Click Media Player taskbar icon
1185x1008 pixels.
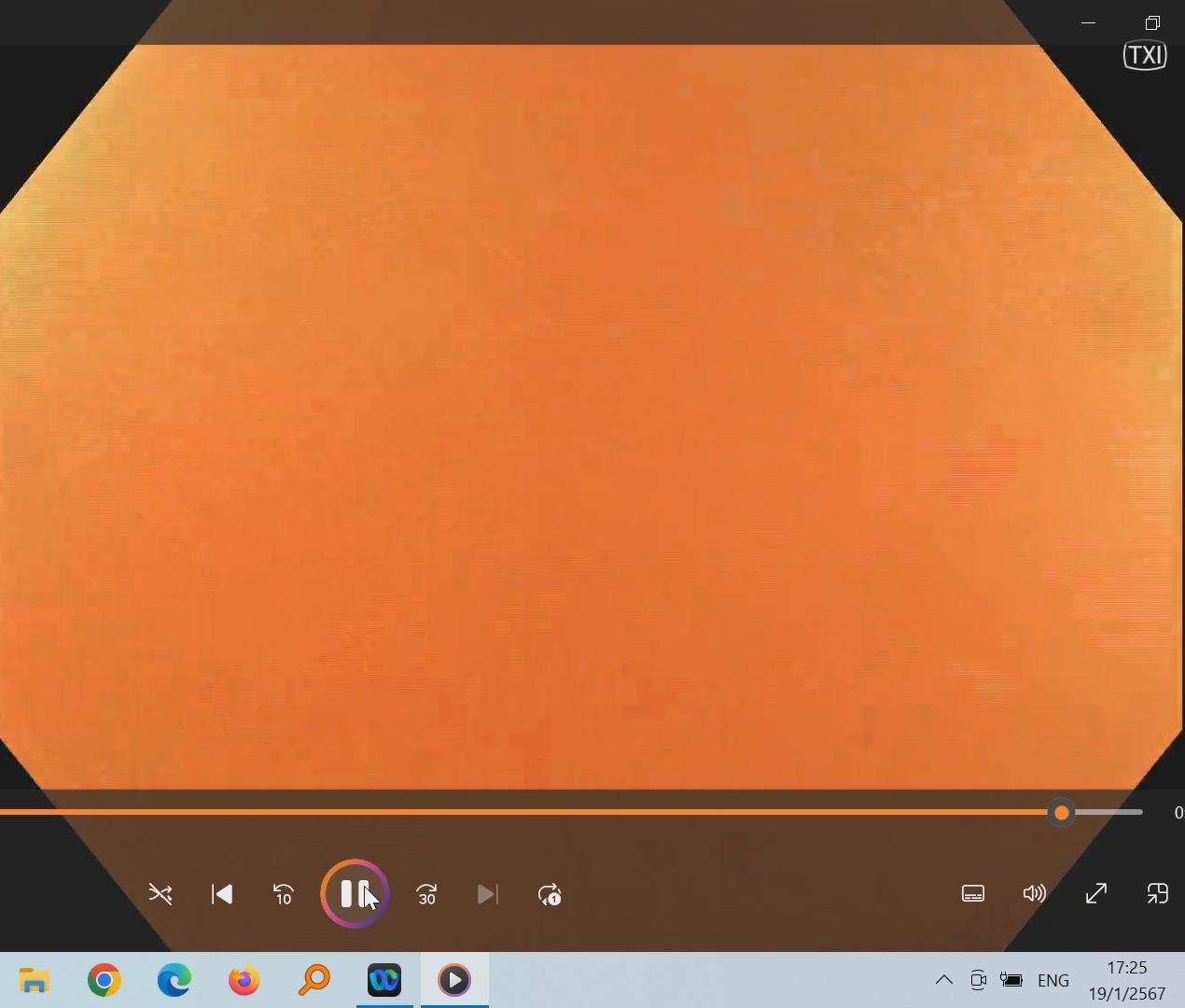(454, 980)
